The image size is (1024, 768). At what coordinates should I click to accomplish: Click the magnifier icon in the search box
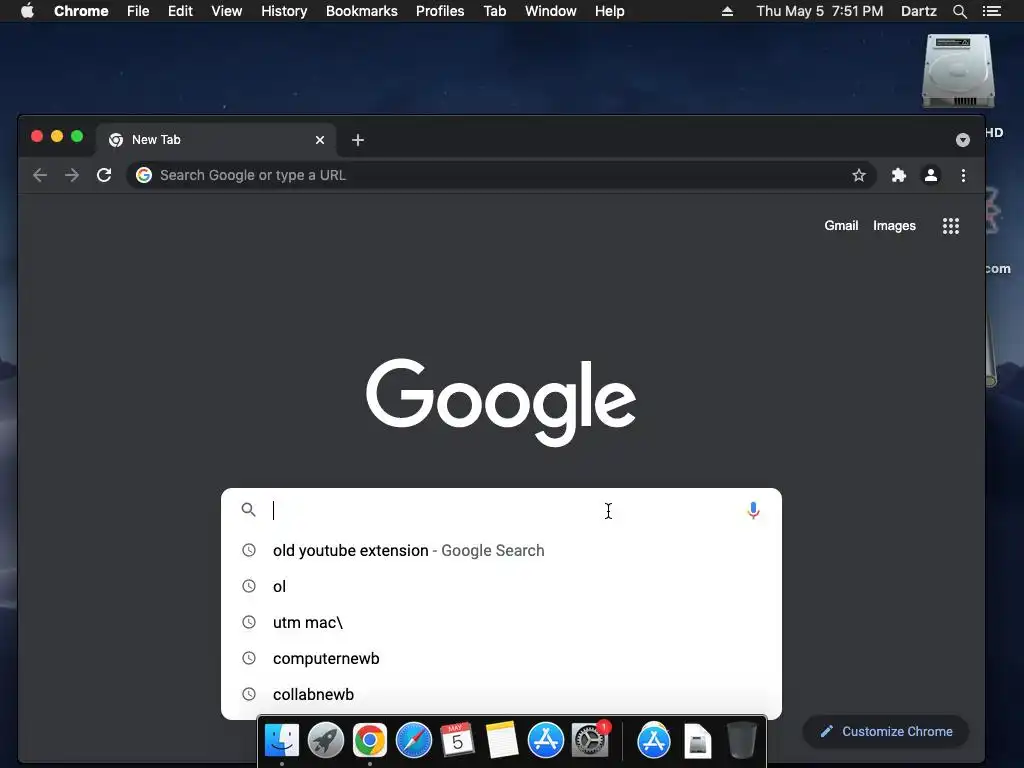(248, 509)
